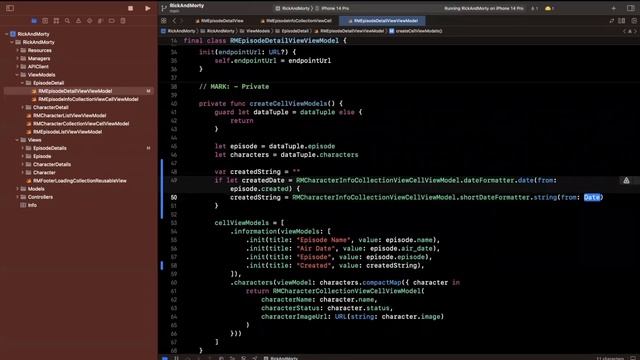Collapse the RickAndMorty project root
This screenshot has width=640, height=360.
click(7, 34)
